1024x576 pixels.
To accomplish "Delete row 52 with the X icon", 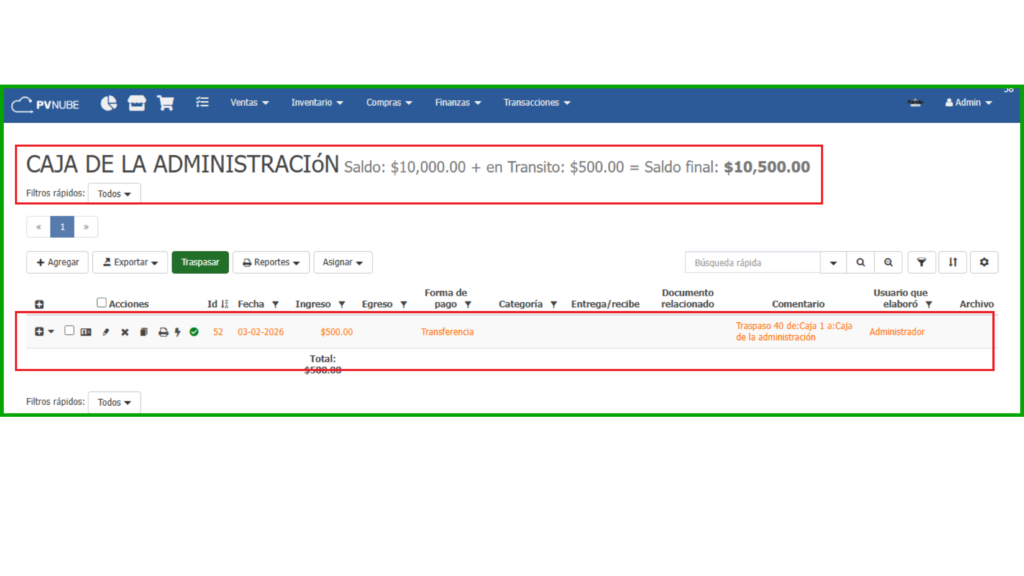I will pos(125,332).
